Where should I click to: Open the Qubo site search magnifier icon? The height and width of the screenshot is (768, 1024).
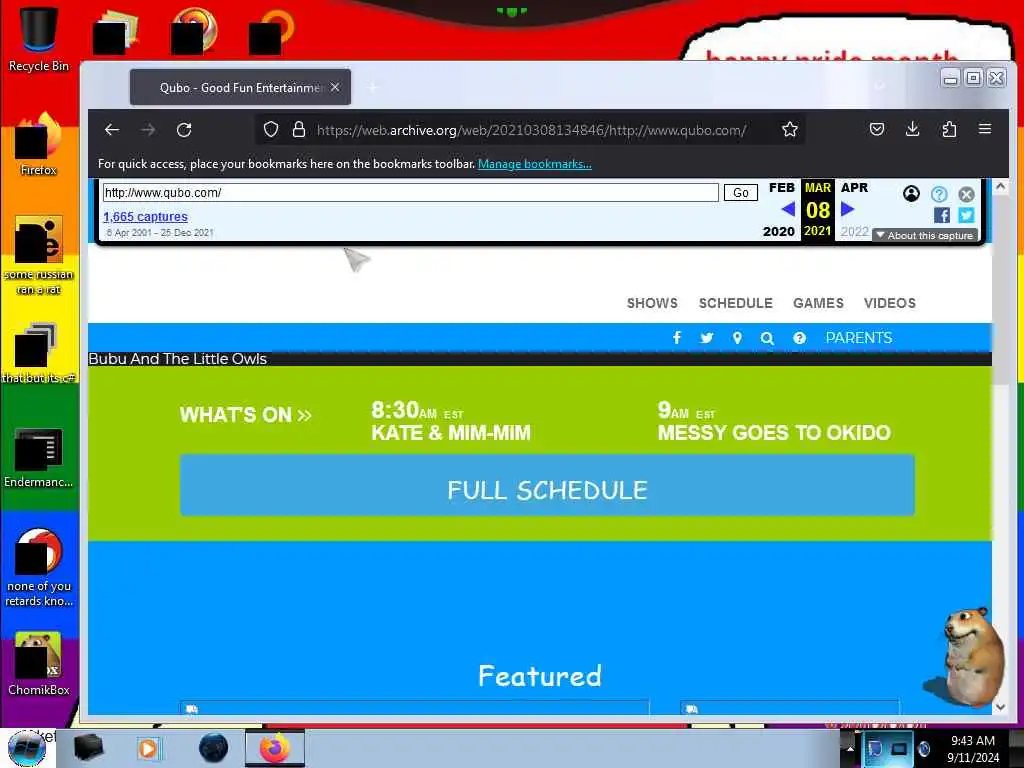click(767, 338)
